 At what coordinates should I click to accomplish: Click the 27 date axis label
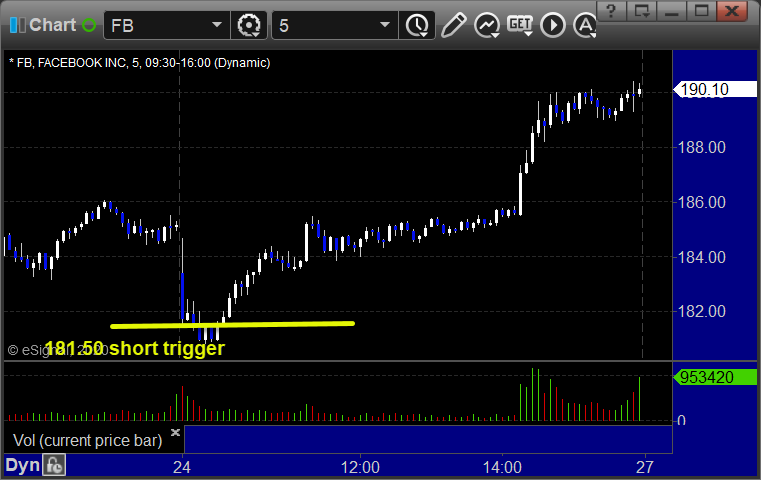[x=645, y=467]
